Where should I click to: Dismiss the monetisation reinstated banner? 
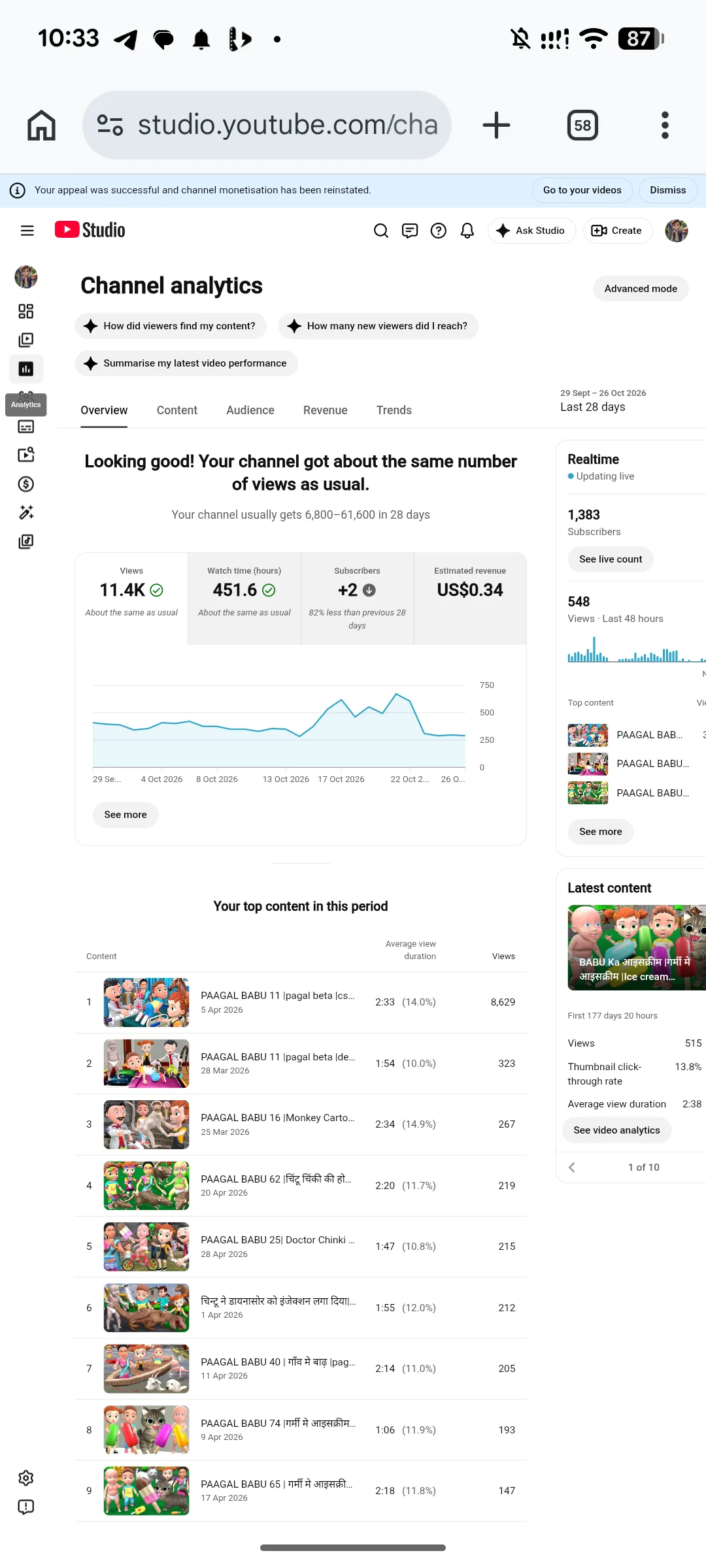tap(667, 190)
